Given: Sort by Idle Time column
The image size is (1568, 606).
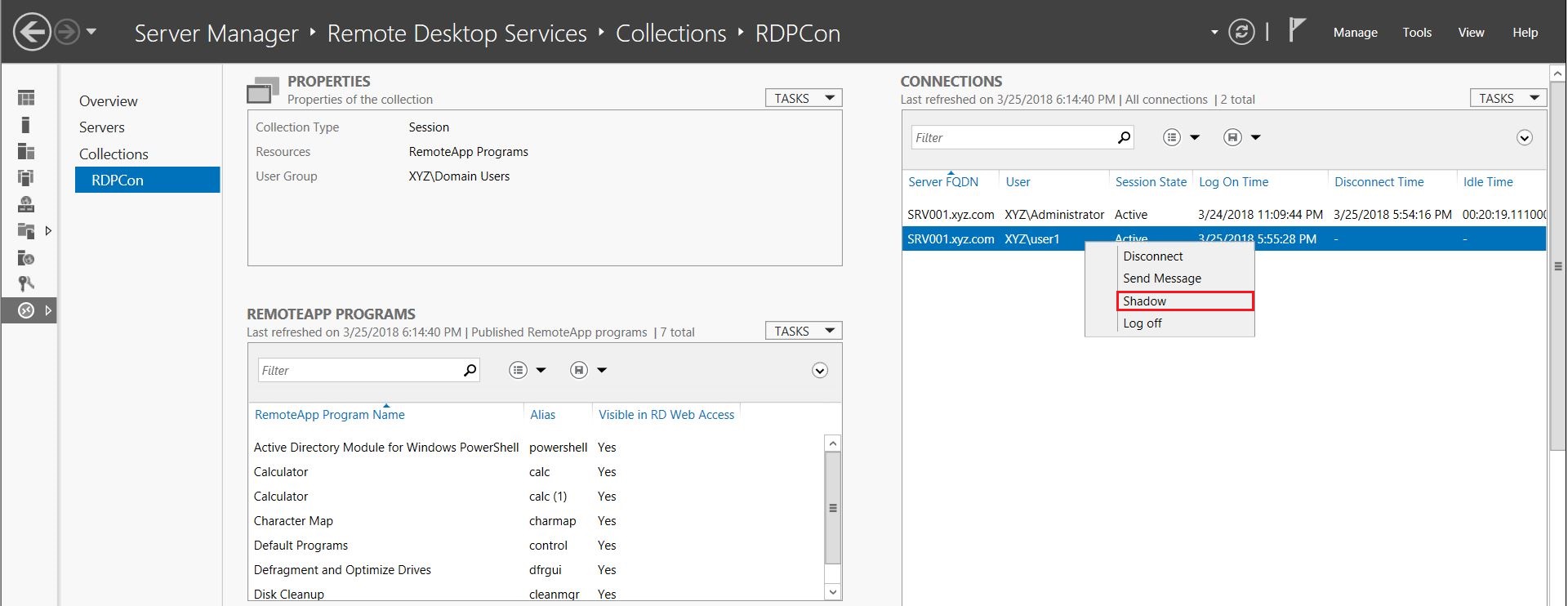Looking at the screenshot, I should [1488, 182].
